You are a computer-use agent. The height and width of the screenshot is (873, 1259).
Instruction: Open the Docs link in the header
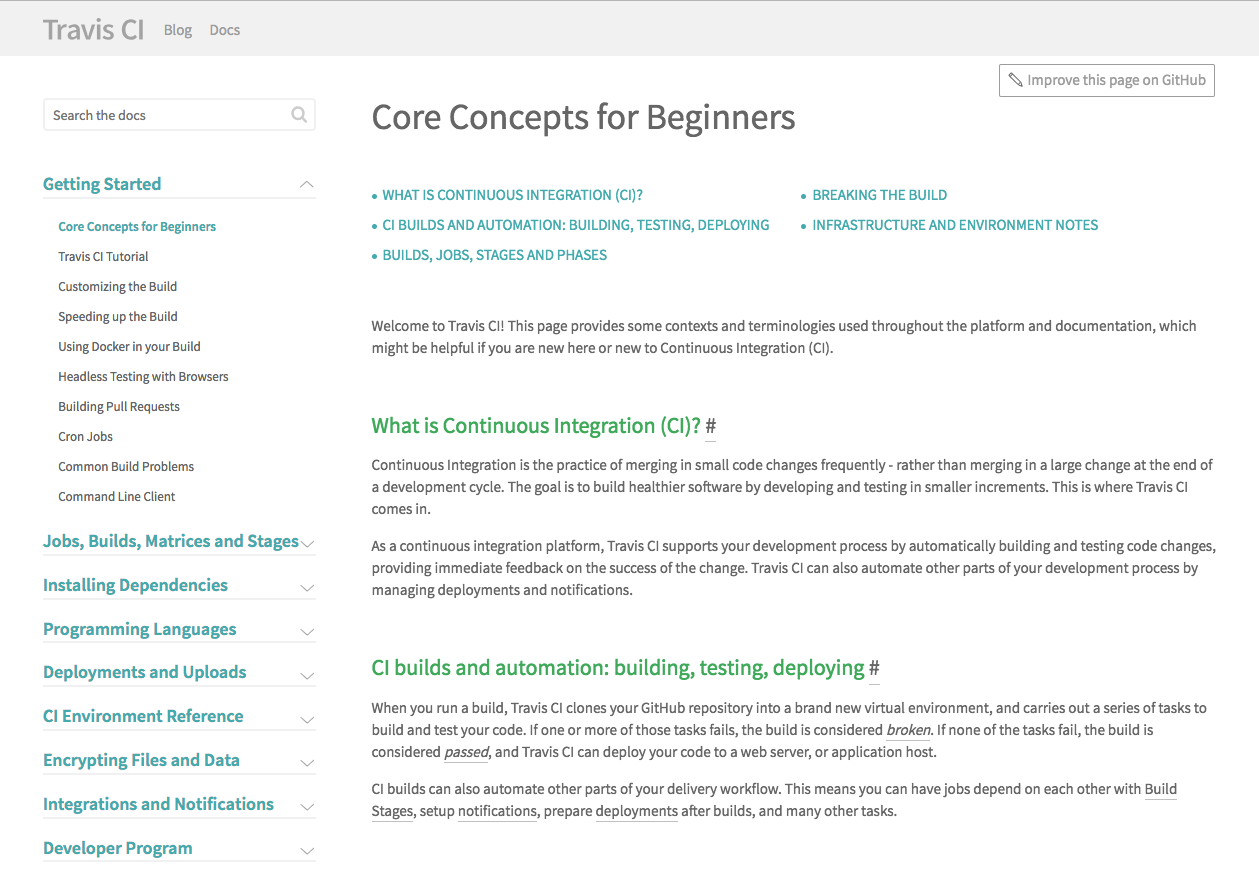[225, 30]
